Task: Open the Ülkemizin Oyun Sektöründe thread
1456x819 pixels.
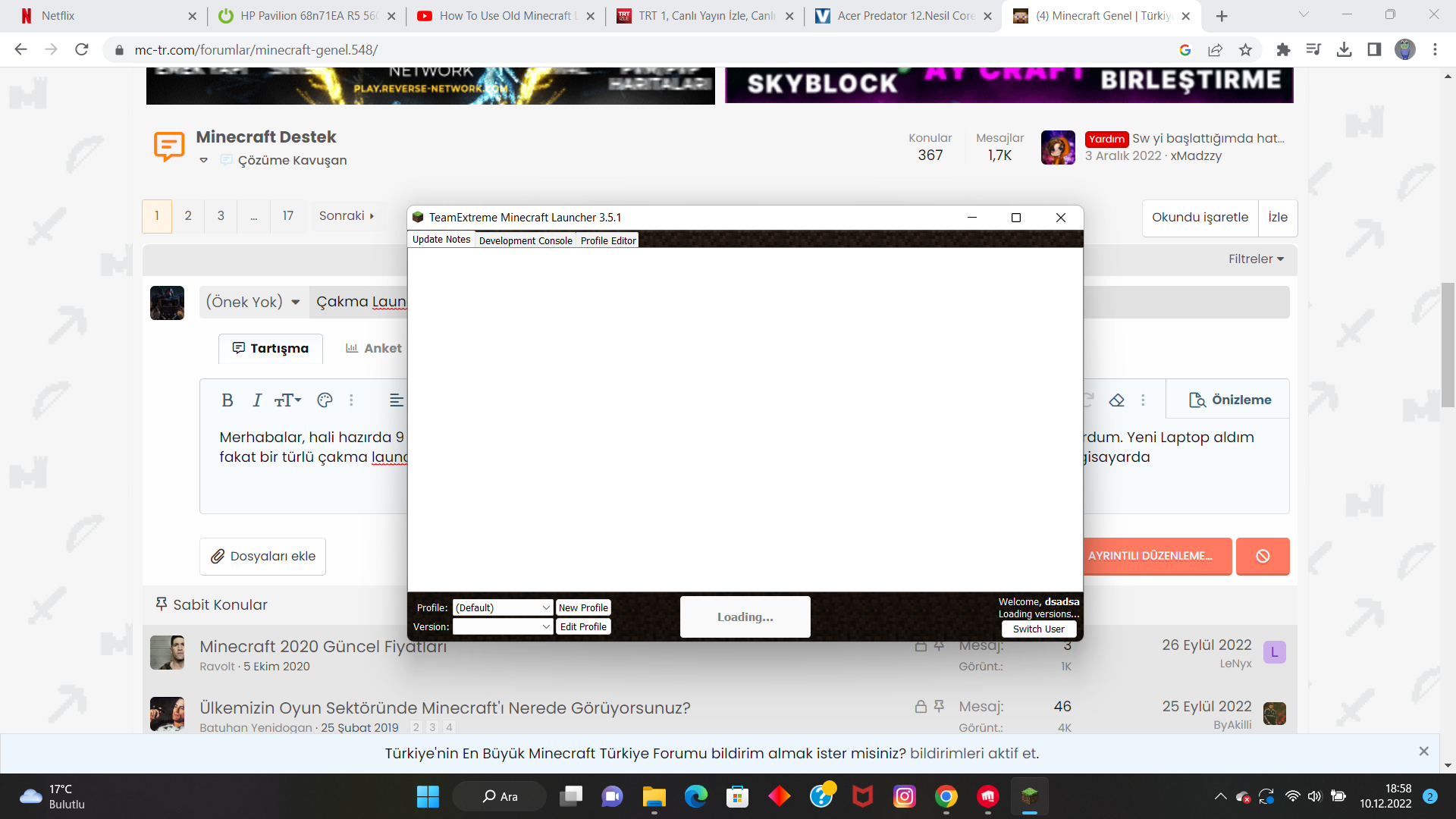Action: point(445,708)
